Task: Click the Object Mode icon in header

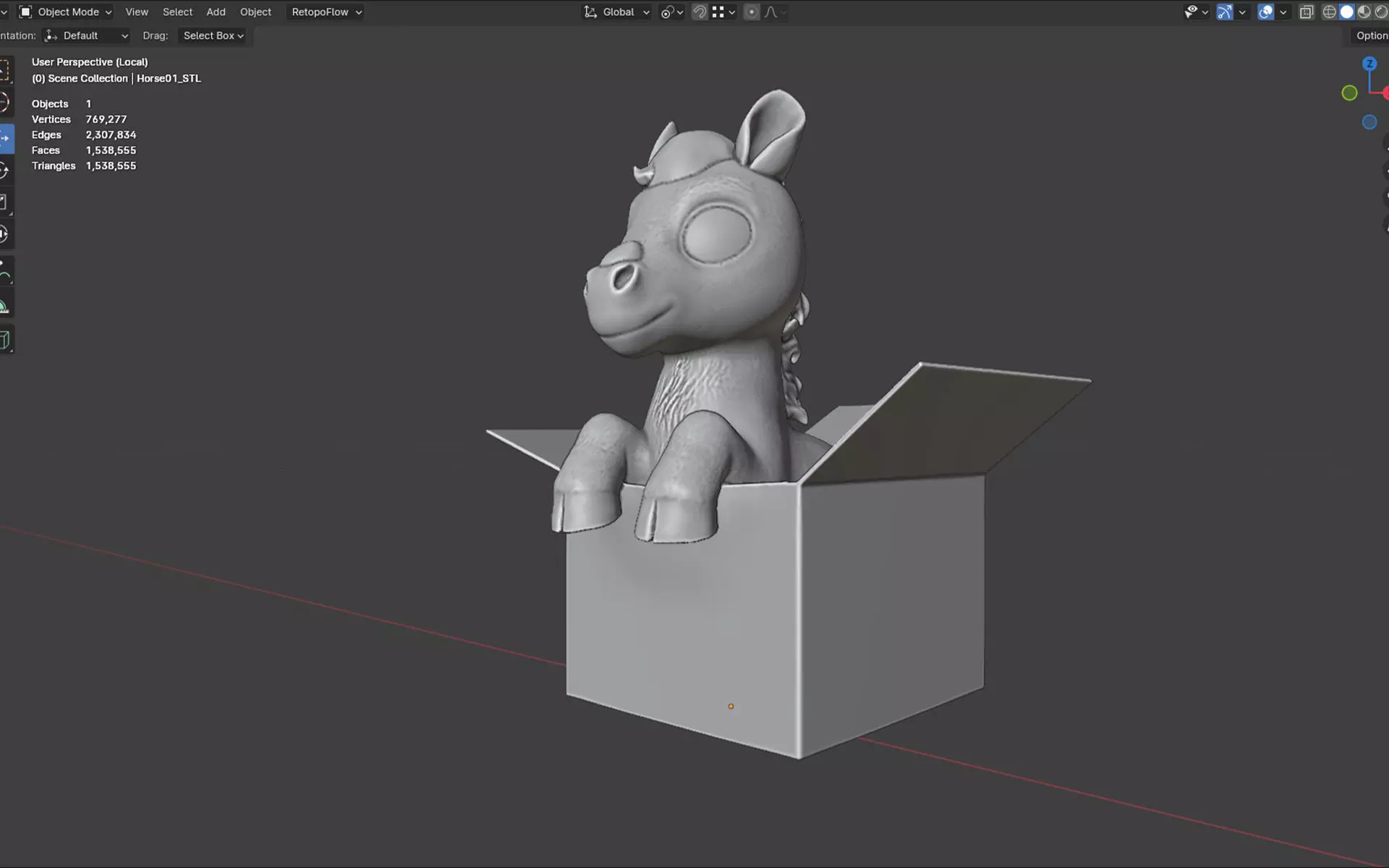Action: tap(25, 12)
